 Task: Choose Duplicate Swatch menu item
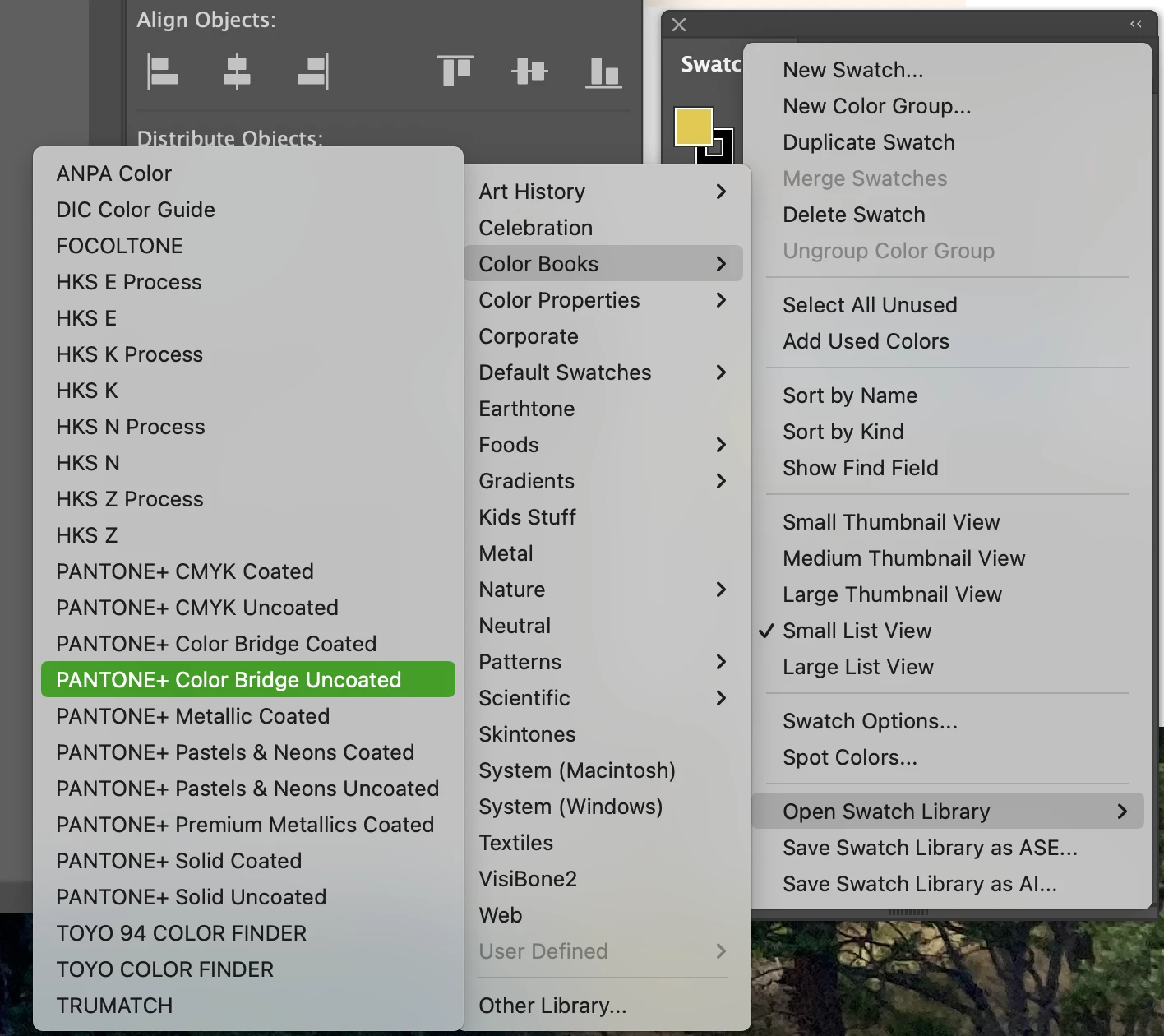pyautogui.click(x=948, y=142)
